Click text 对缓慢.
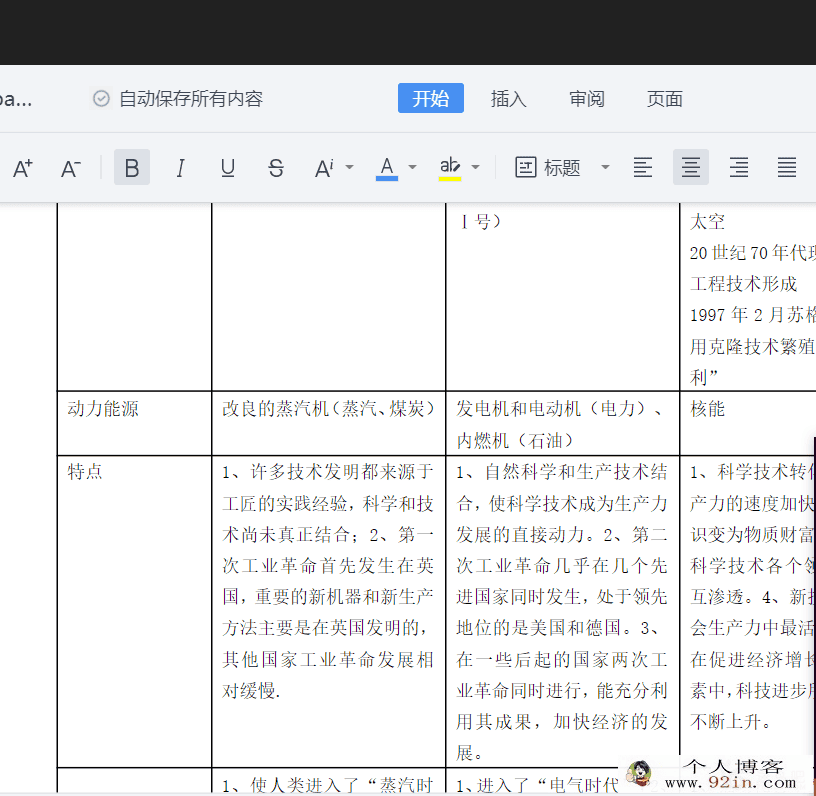 pyautogui.click(x=251, y=691)
